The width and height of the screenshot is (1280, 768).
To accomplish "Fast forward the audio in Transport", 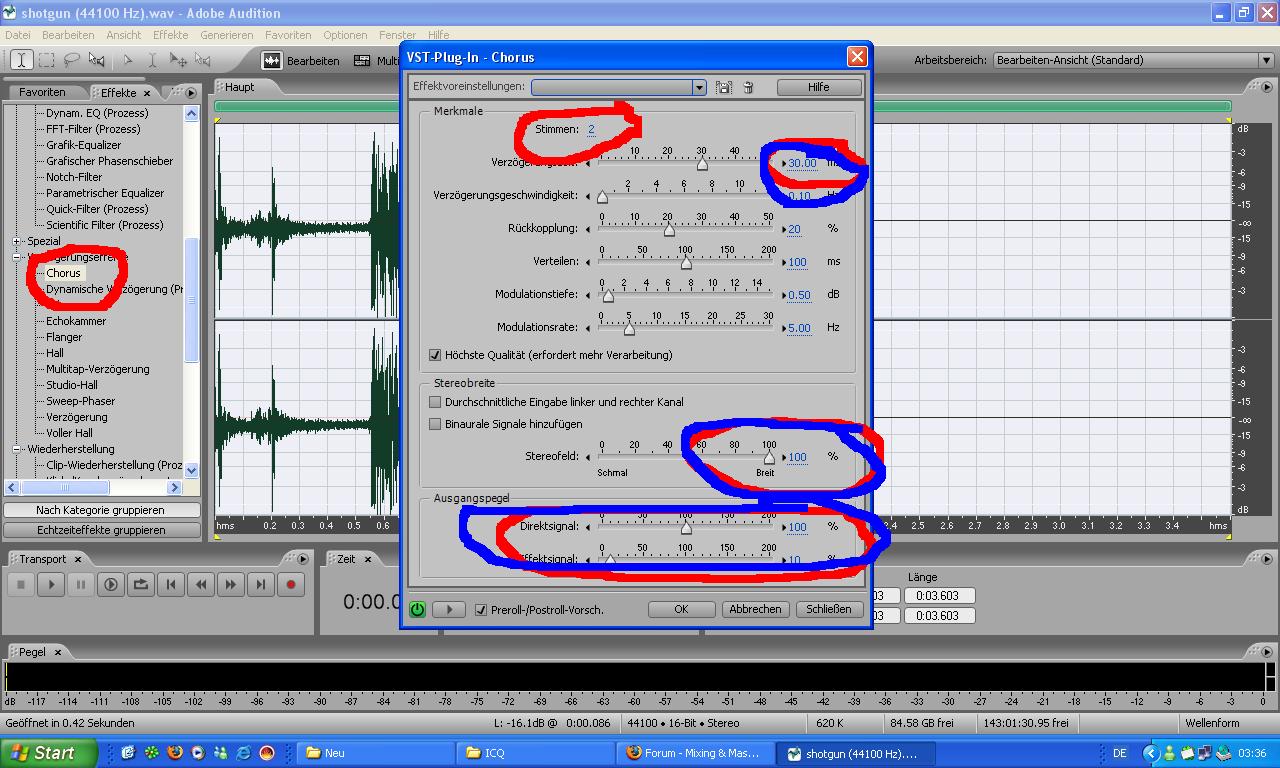I will pos(231,585).
